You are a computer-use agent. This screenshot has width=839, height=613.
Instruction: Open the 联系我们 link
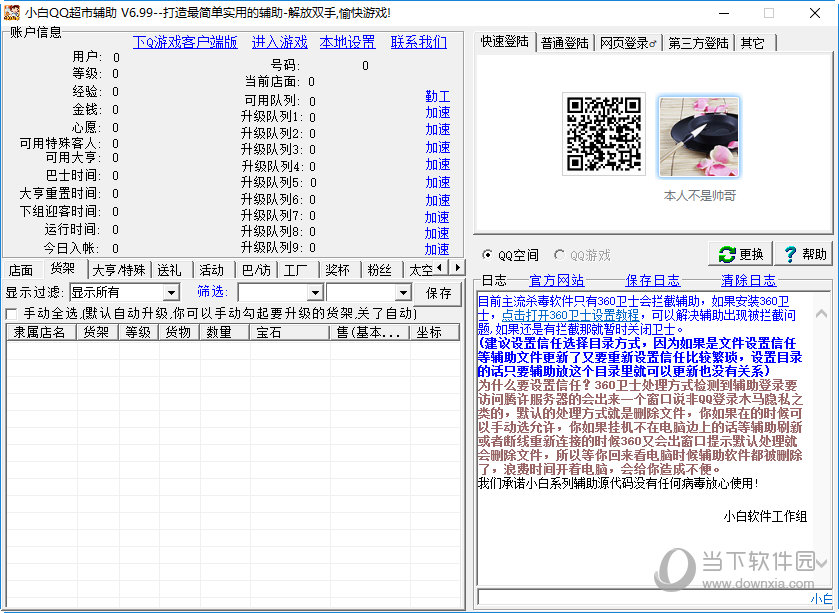point(418,42)
